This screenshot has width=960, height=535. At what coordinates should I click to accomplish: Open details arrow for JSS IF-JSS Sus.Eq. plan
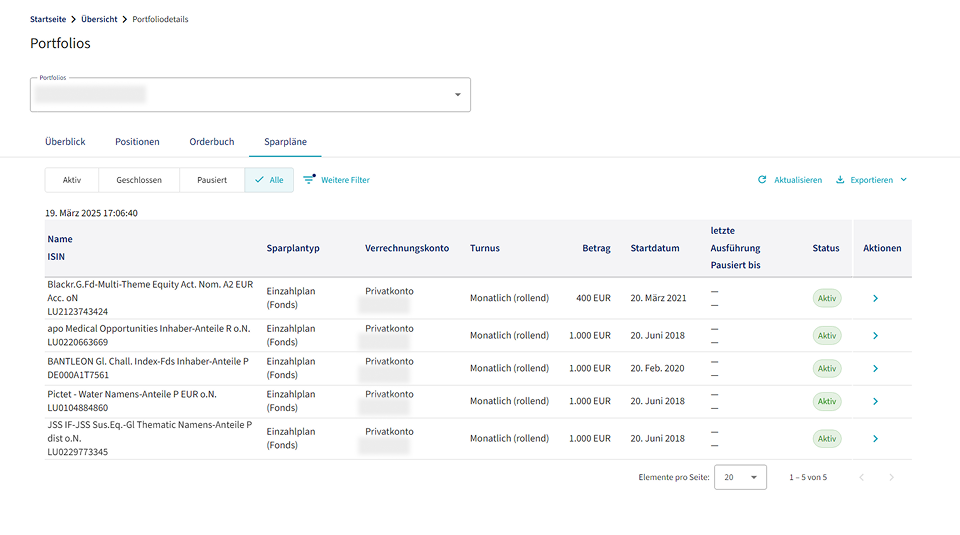point(876,439)
